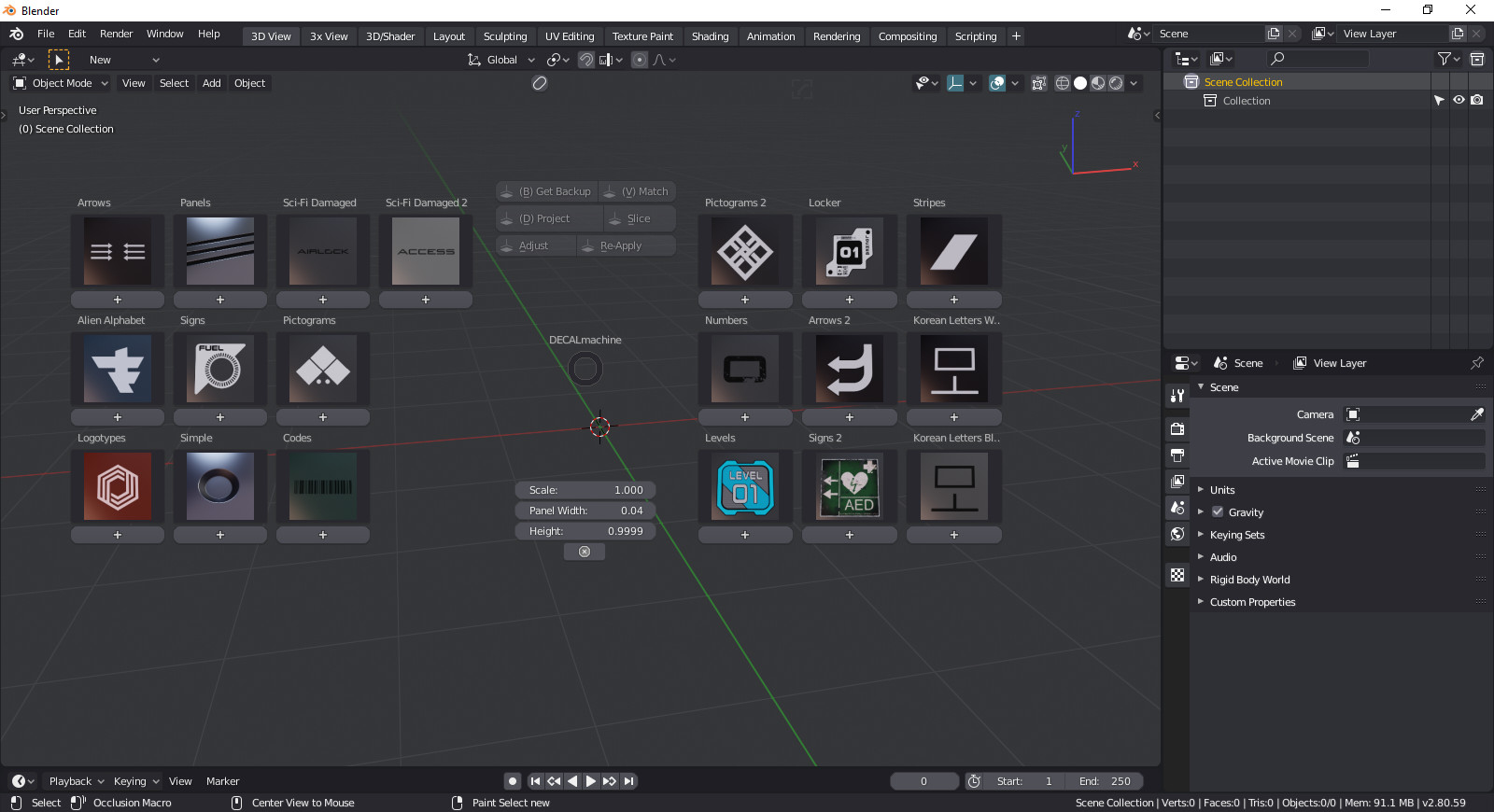Click the add View Layer copy icon
1494x812 pixels.
coord(1457,34)
